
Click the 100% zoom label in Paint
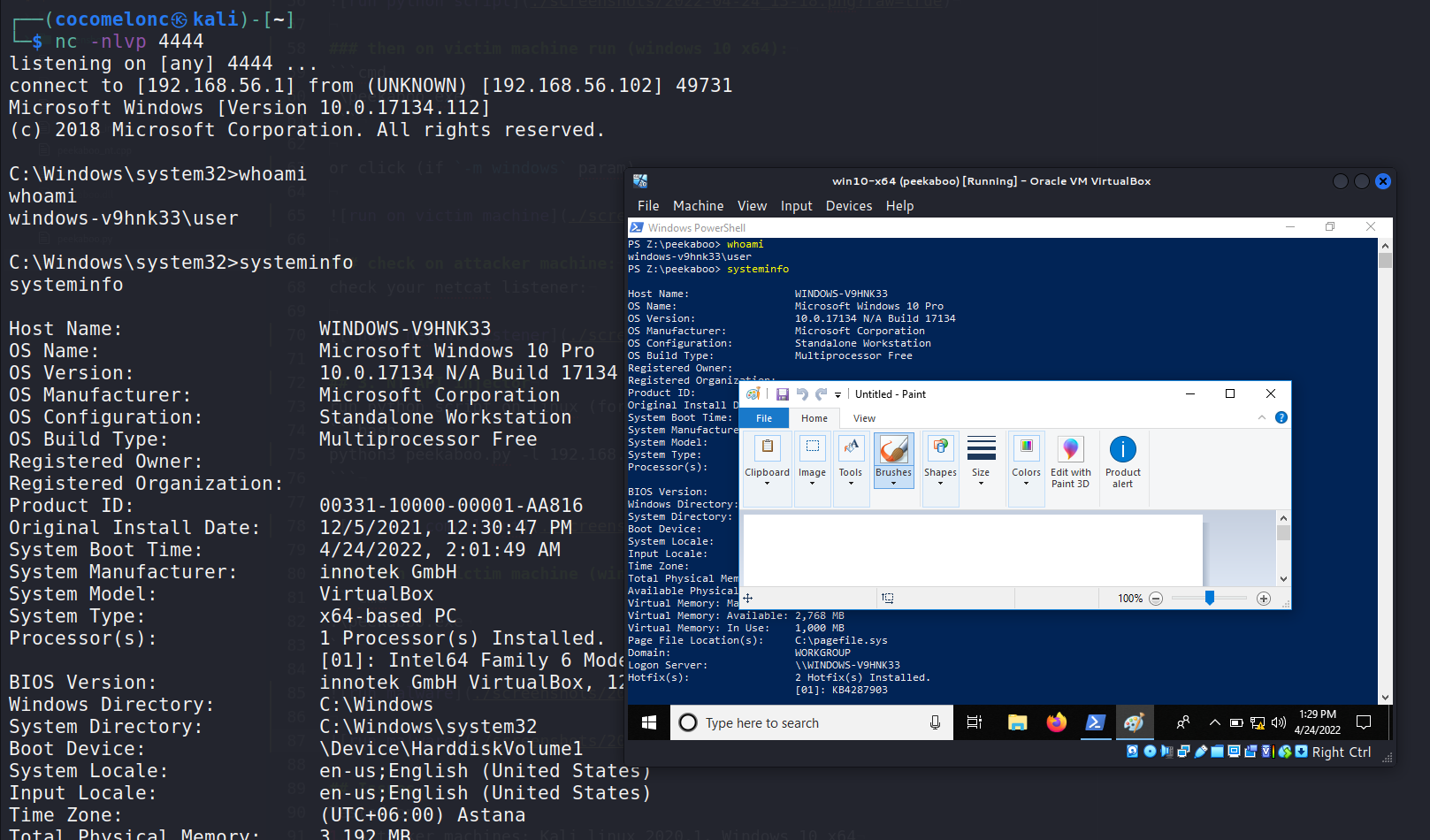coord(1130,599)
